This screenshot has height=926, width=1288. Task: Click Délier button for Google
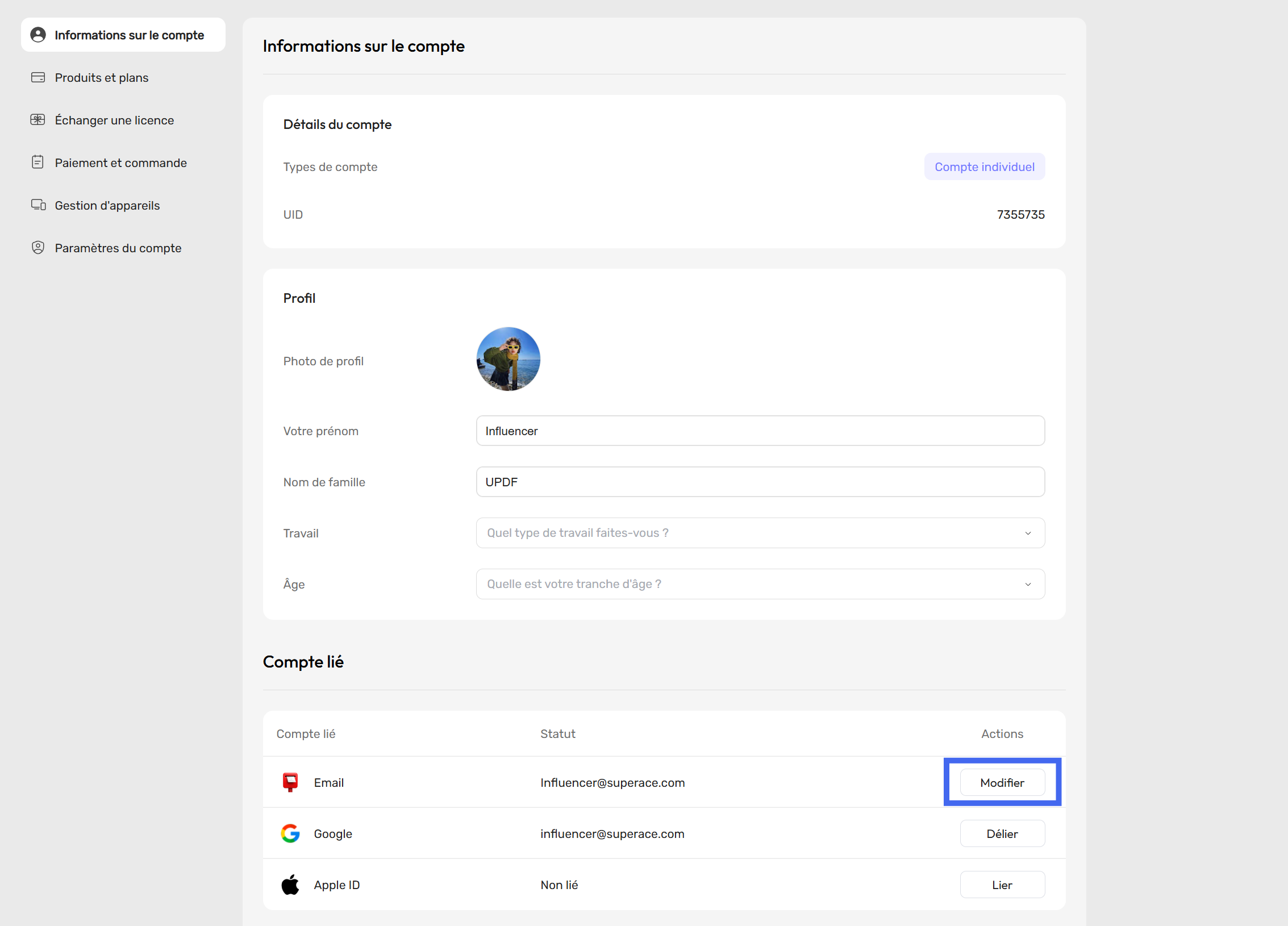point(1002,833)
